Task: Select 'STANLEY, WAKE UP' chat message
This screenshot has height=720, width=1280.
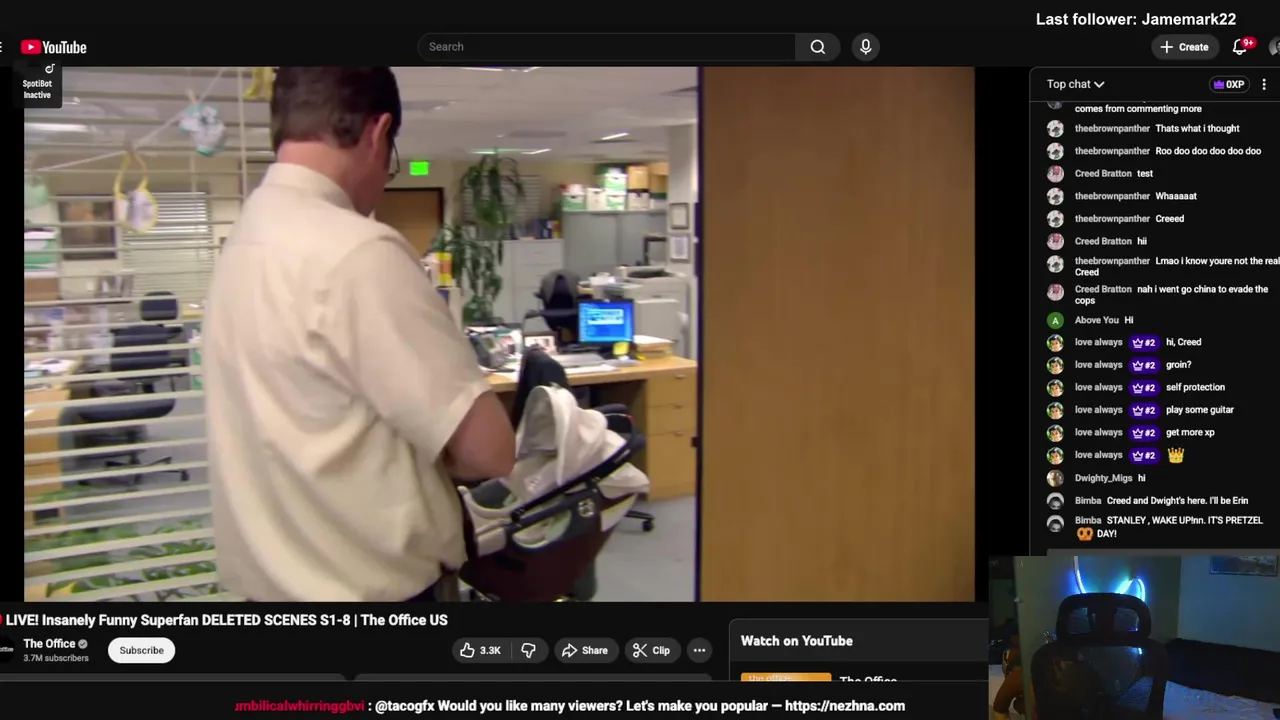Action: (x=1169, y=527)
